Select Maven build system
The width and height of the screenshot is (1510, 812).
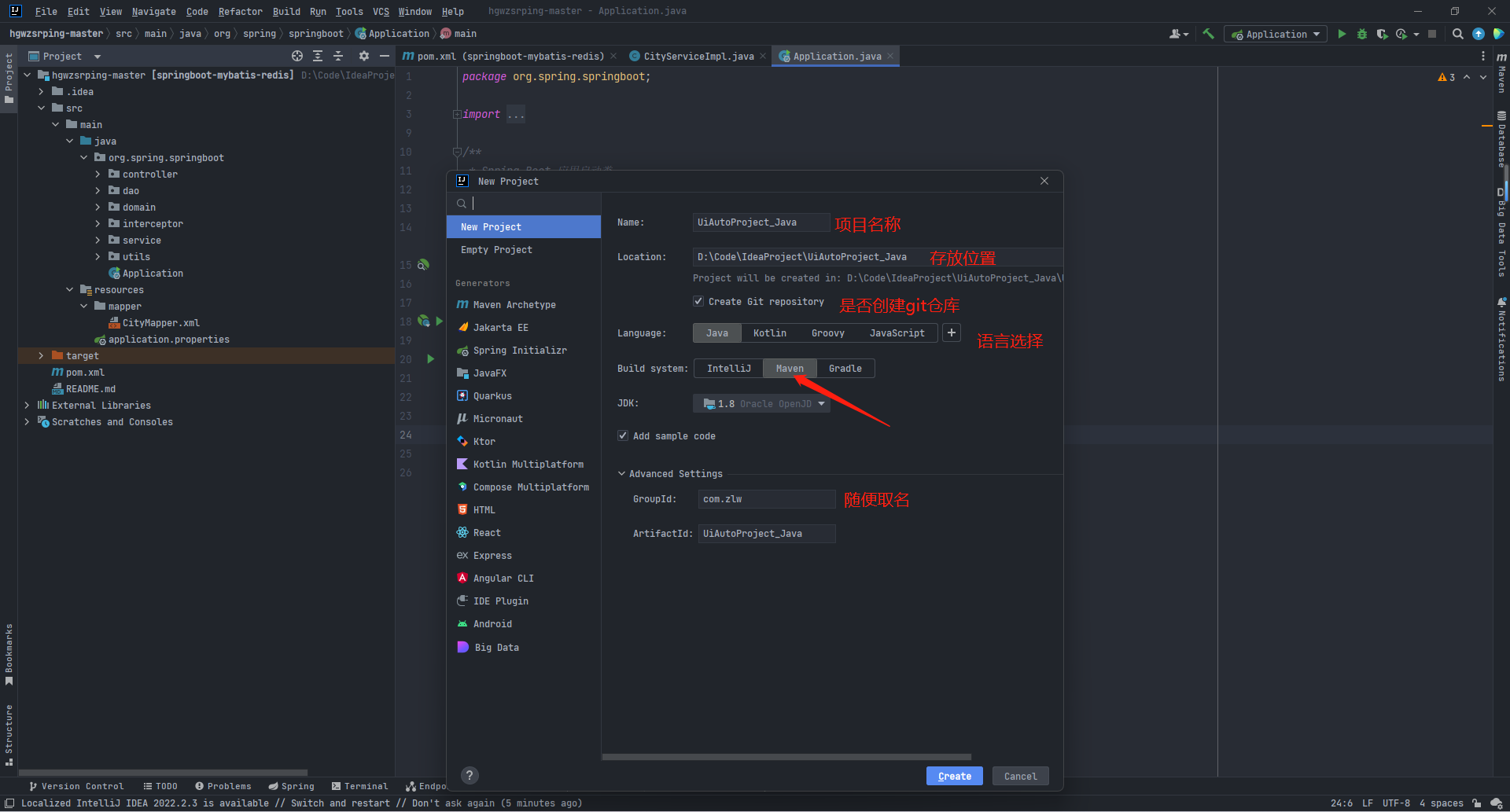(x=790, y=369)
